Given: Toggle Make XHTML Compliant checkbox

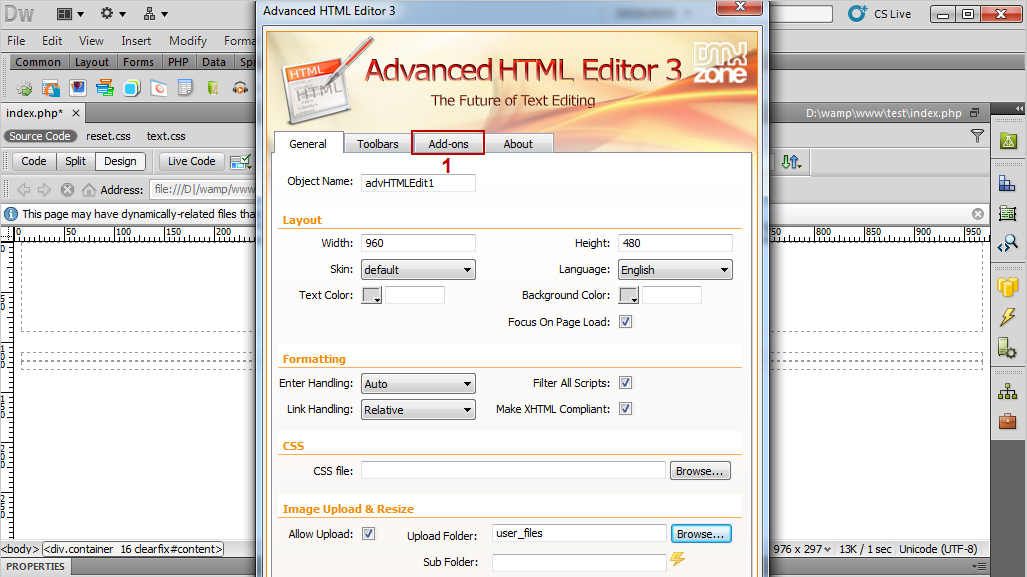Looking at the screenshot, I should [626, 409].
